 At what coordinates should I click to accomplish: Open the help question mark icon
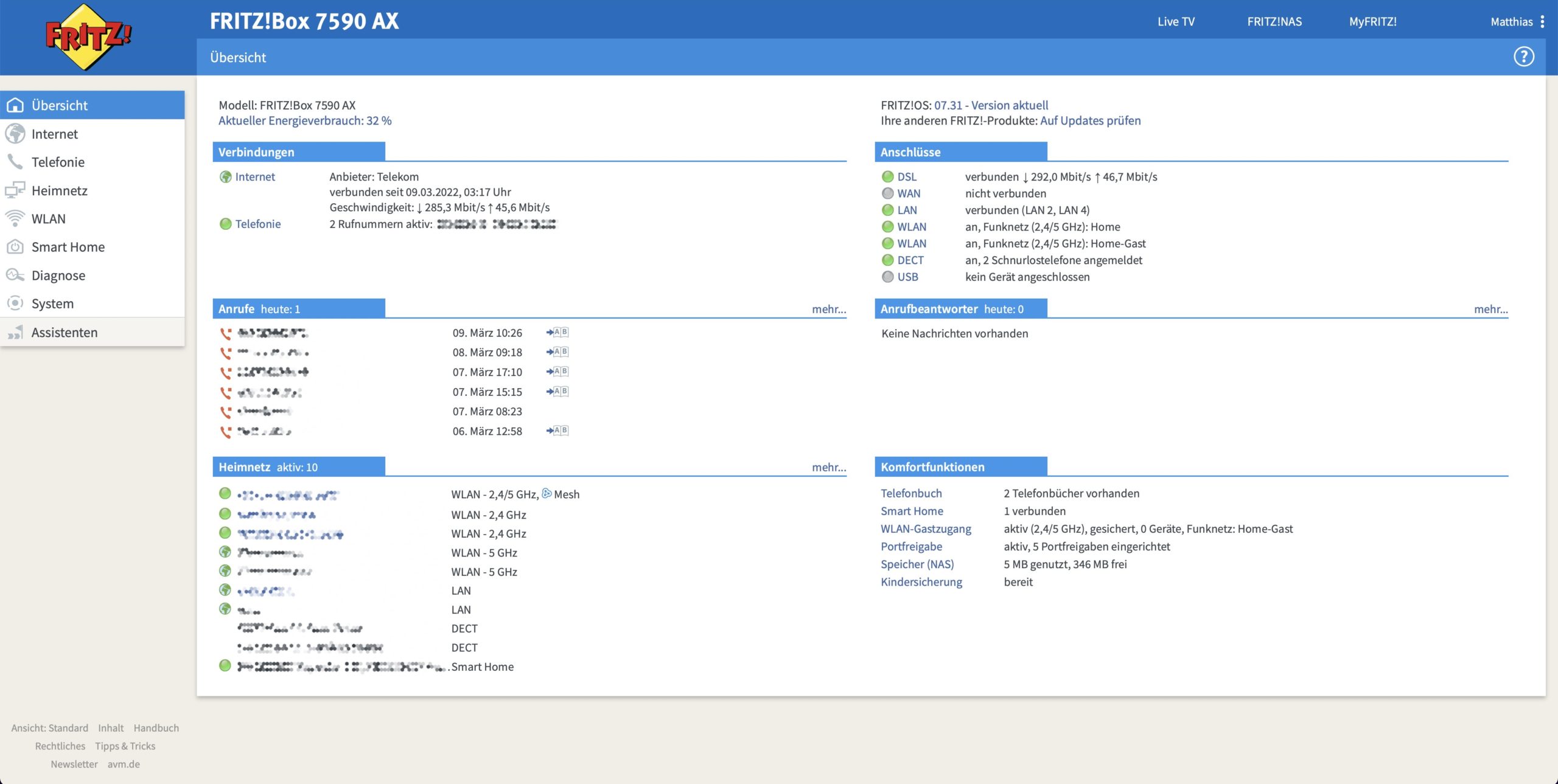(1523, 57)
